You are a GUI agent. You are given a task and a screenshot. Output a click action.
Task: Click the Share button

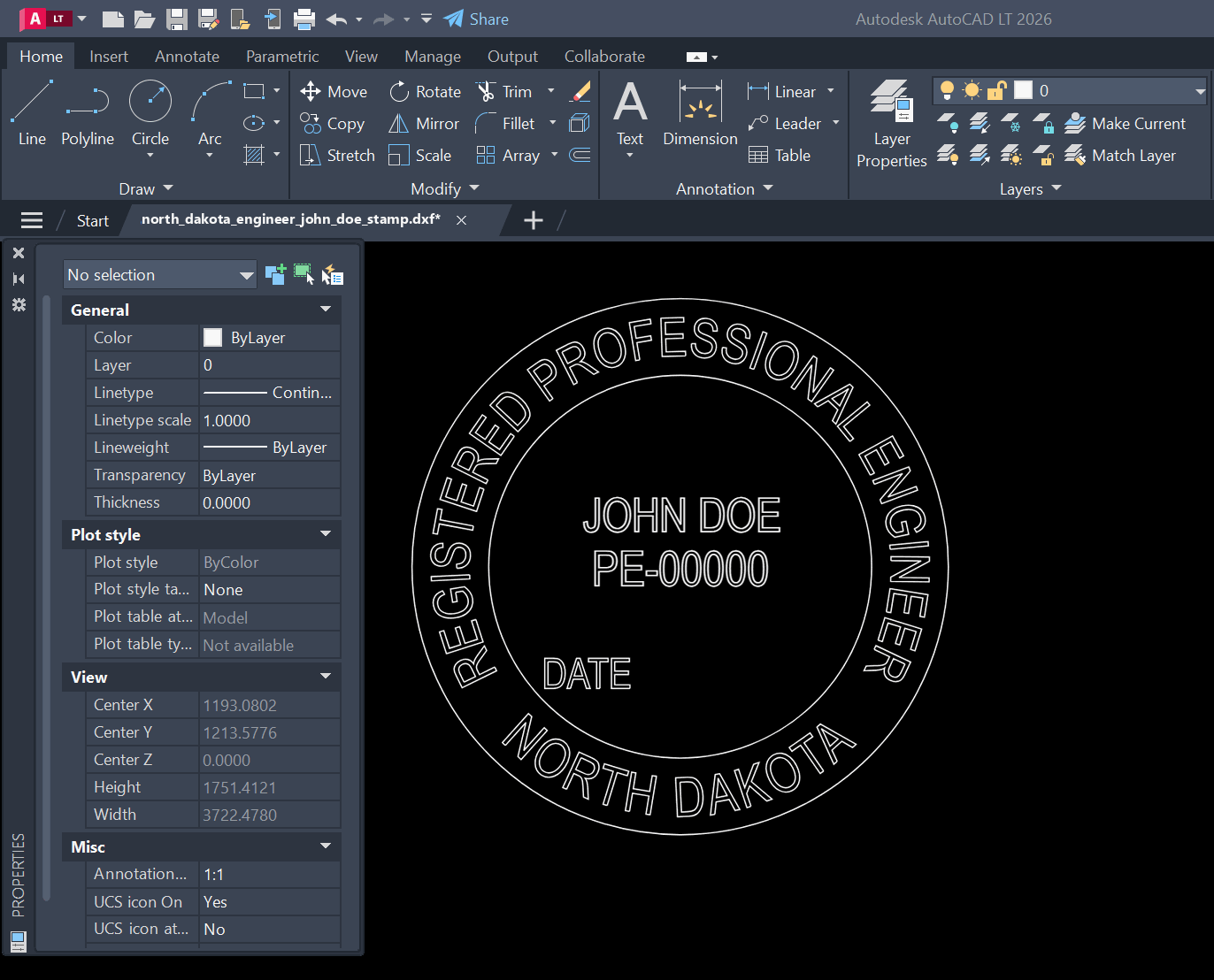tap(476, 19)
